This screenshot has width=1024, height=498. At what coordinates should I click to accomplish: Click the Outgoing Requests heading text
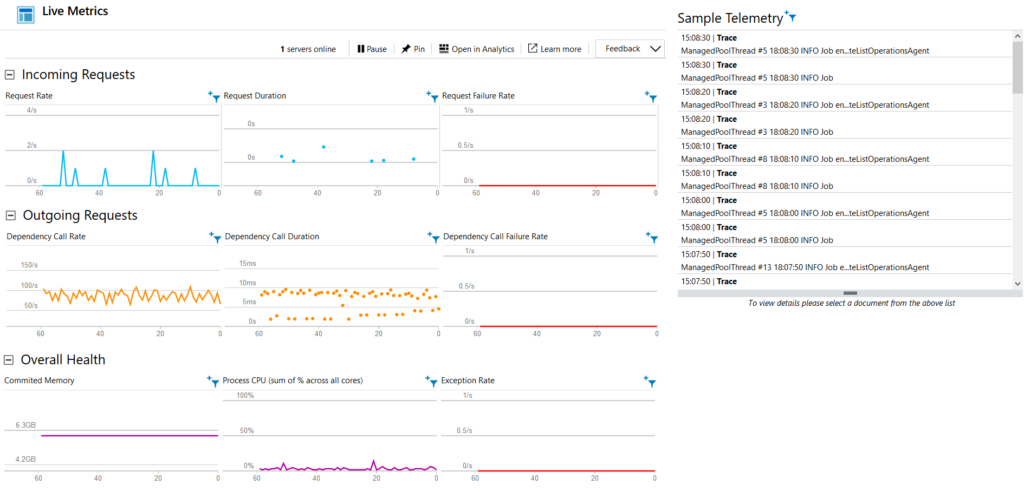coord(80,215)
